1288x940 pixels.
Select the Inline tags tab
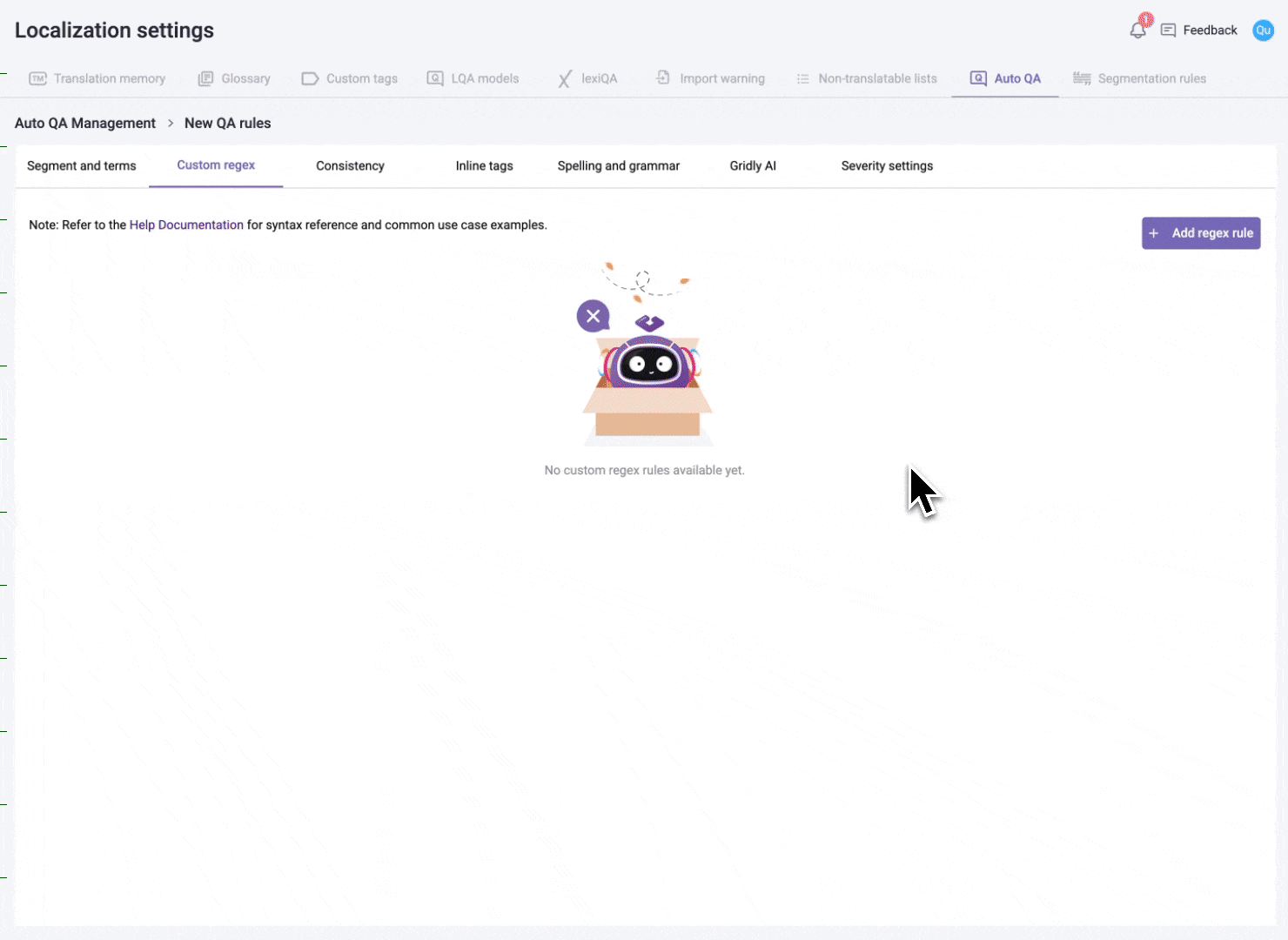(484, 166)
